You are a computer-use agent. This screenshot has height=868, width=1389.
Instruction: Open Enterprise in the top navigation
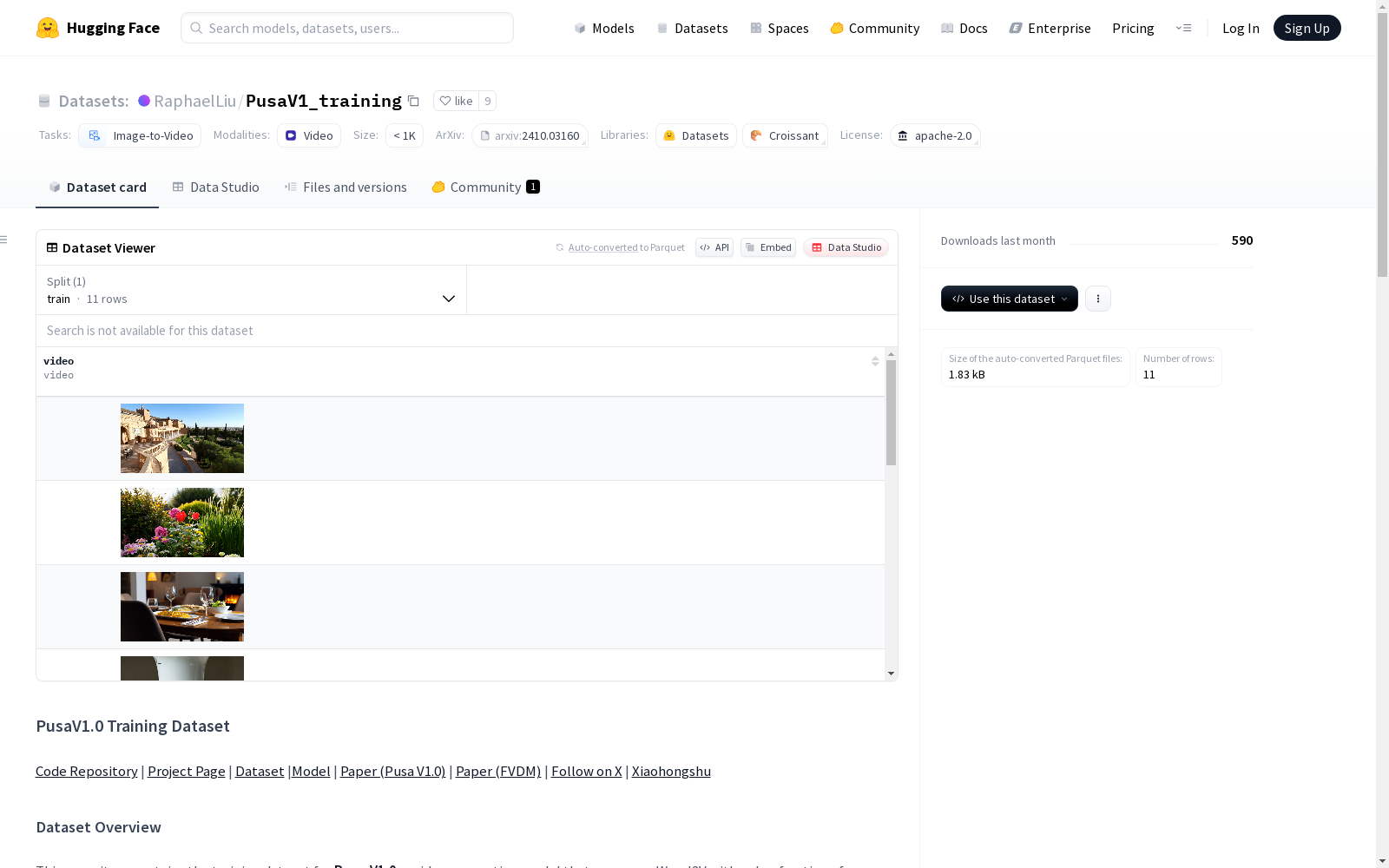[x=1050, y=28]
